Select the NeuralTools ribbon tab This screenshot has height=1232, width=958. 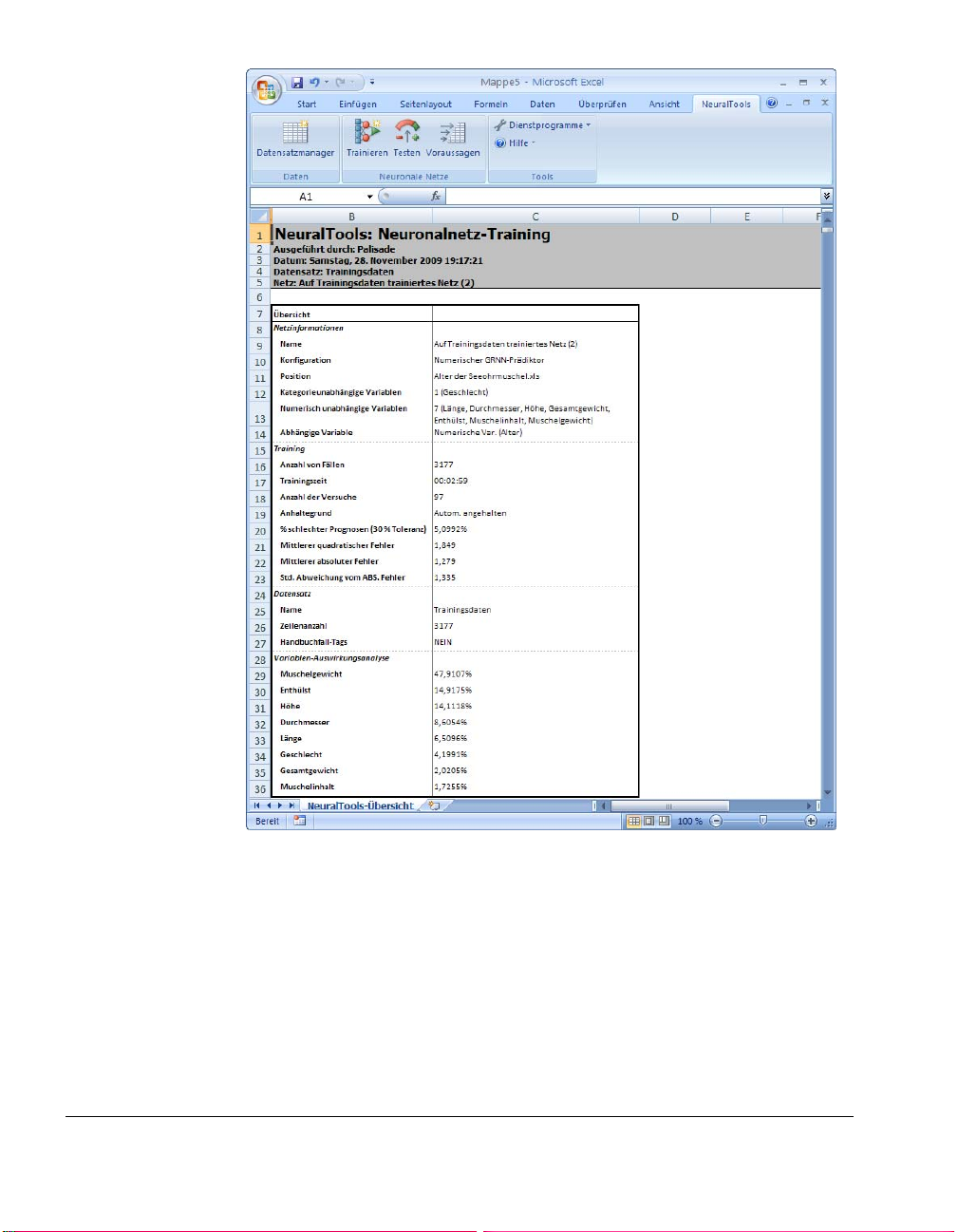click(x=726, y=104)
